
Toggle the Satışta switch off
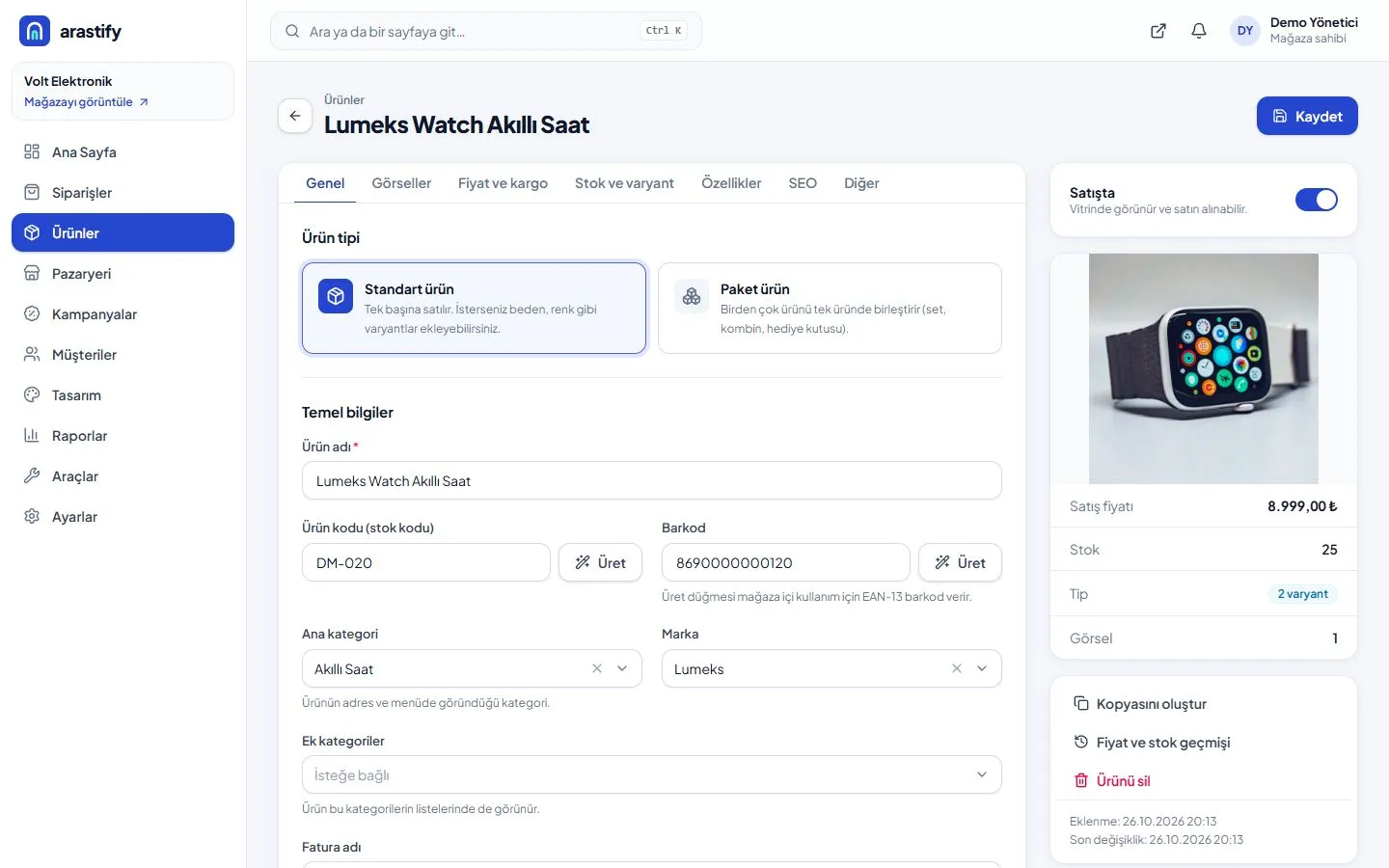pyautogui.click(x=1316, y=200)
